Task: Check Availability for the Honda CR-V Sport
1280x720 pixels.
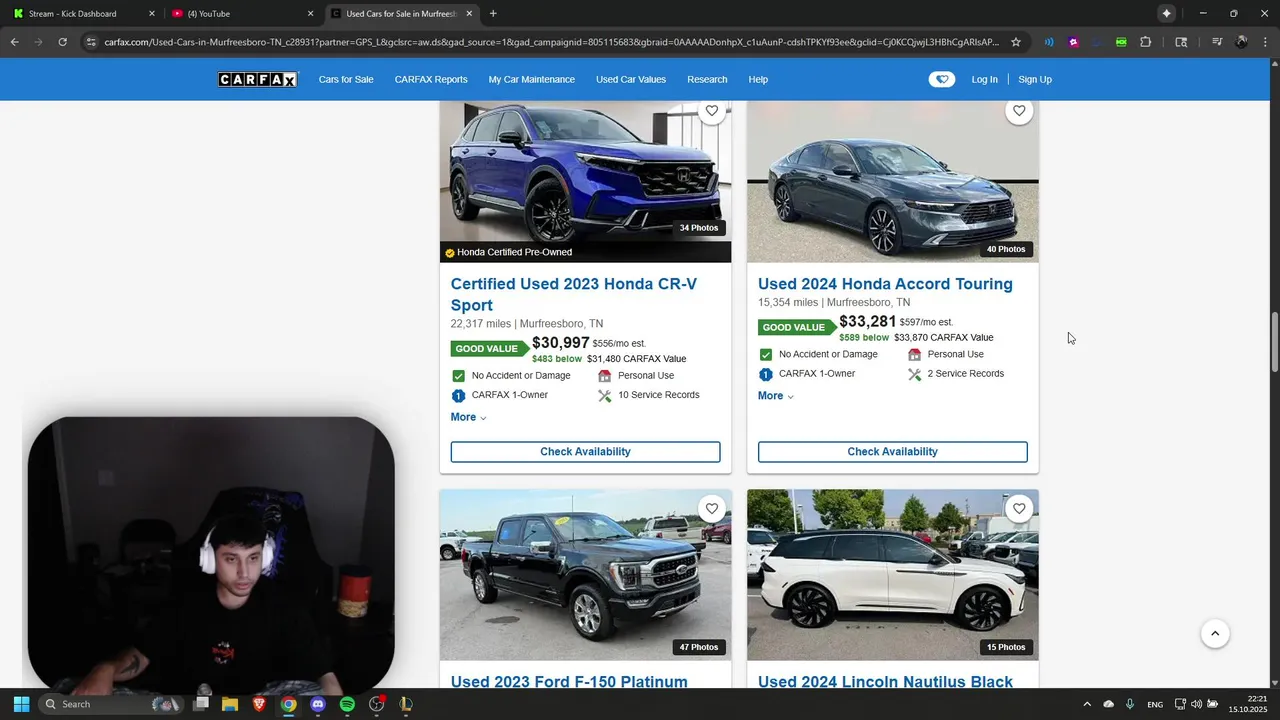Action: (x=585, y=452)
